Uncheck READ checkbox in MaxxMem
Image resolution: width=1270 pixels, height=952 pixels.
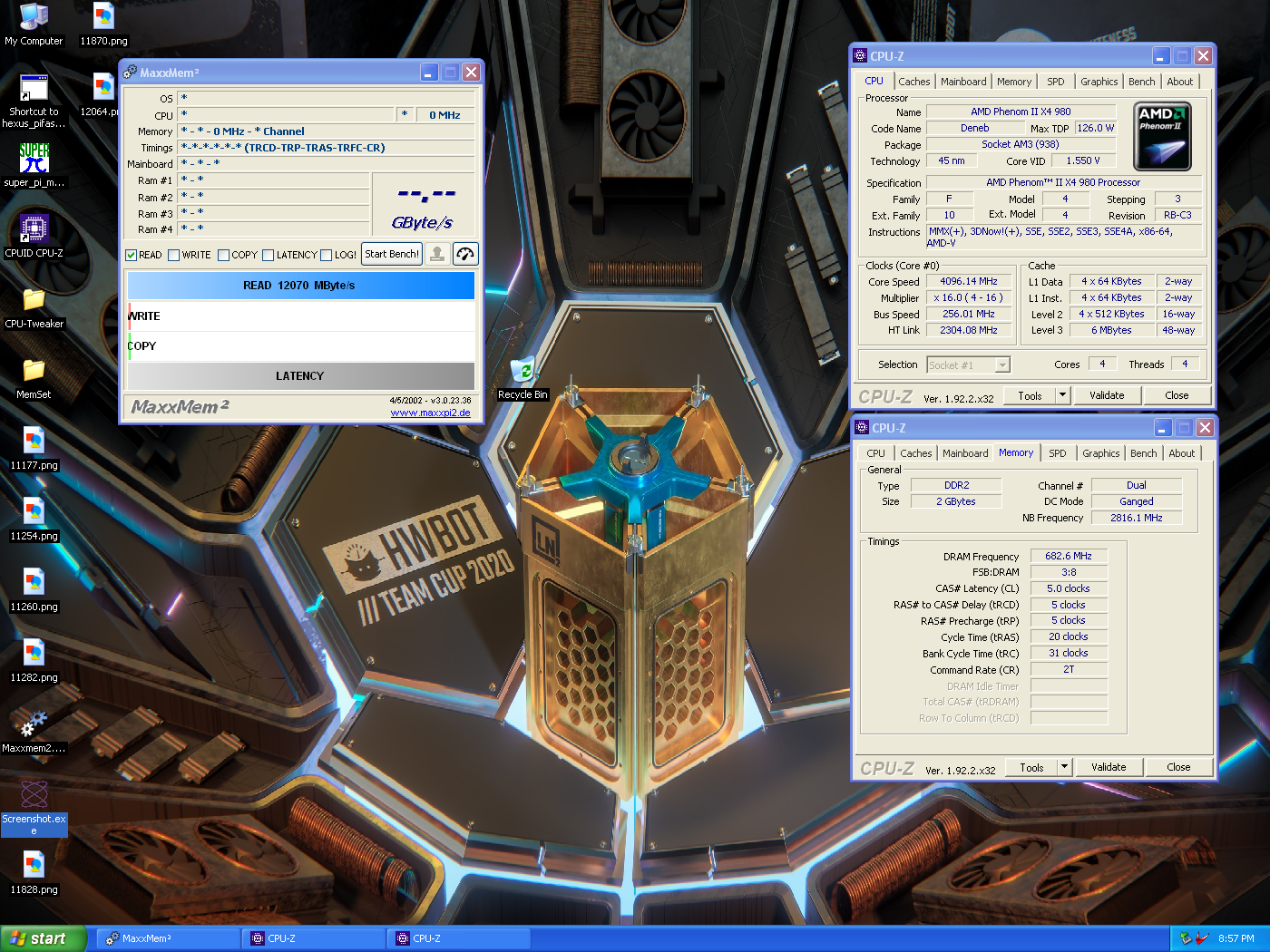point(131,255)
